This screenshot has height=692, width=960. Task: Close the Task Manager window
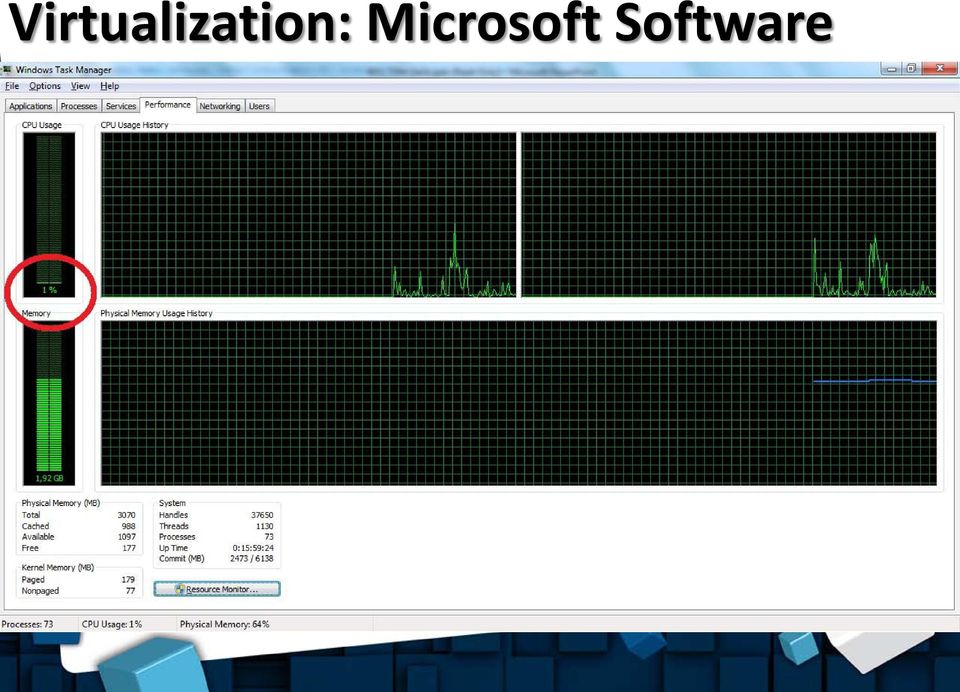[x=940, y=69]
